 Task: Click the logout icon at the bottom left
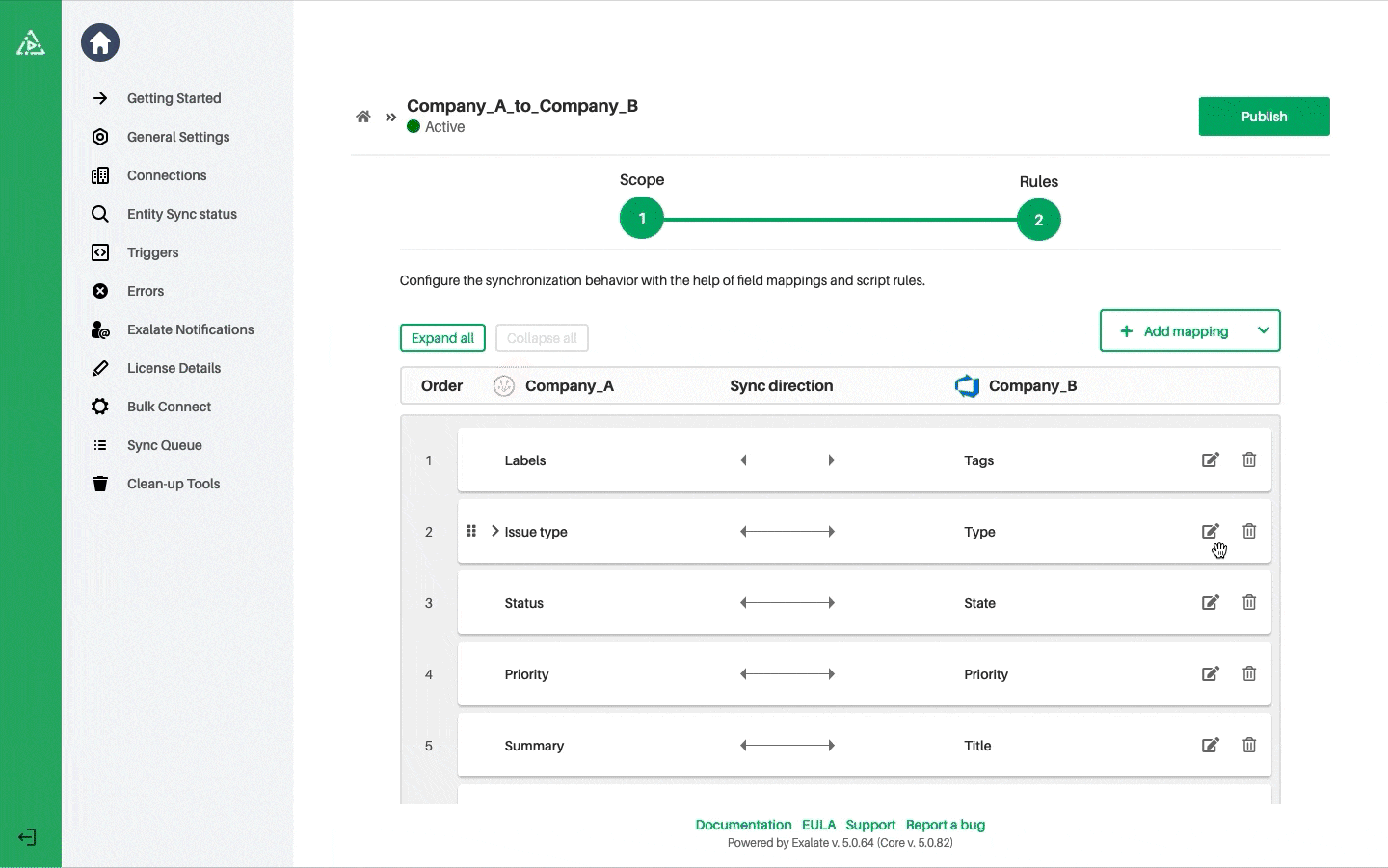[x=27, y=837]
